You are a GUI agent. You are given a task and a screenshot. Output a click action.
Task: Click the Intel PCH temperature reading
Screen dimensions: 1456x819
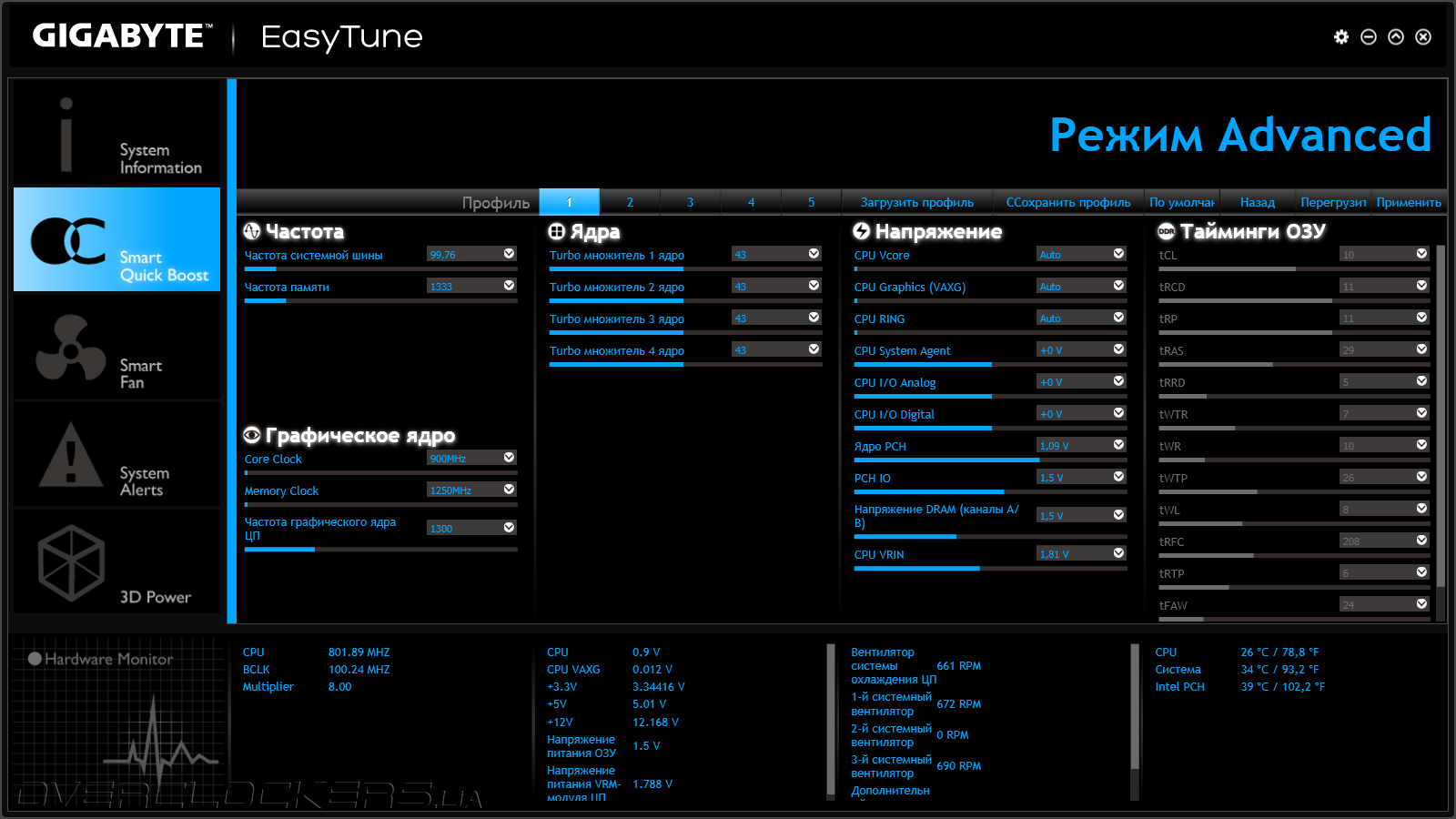1282,687
